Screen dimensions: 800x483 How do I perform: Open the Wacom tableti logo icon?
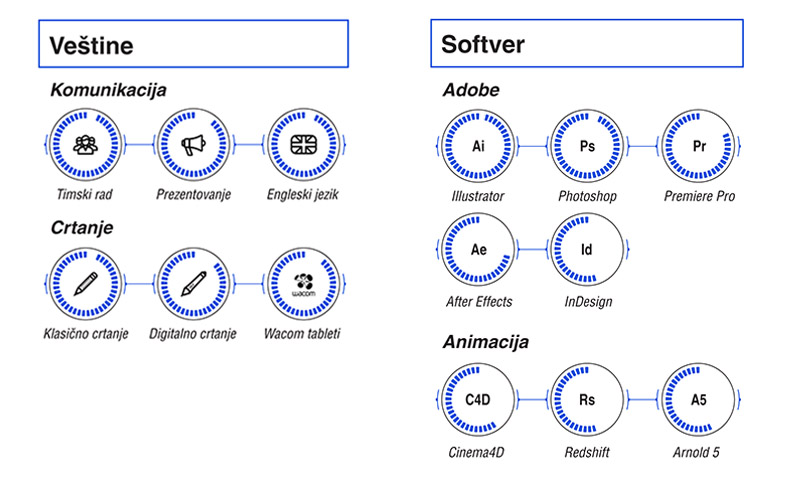(304, 285)
